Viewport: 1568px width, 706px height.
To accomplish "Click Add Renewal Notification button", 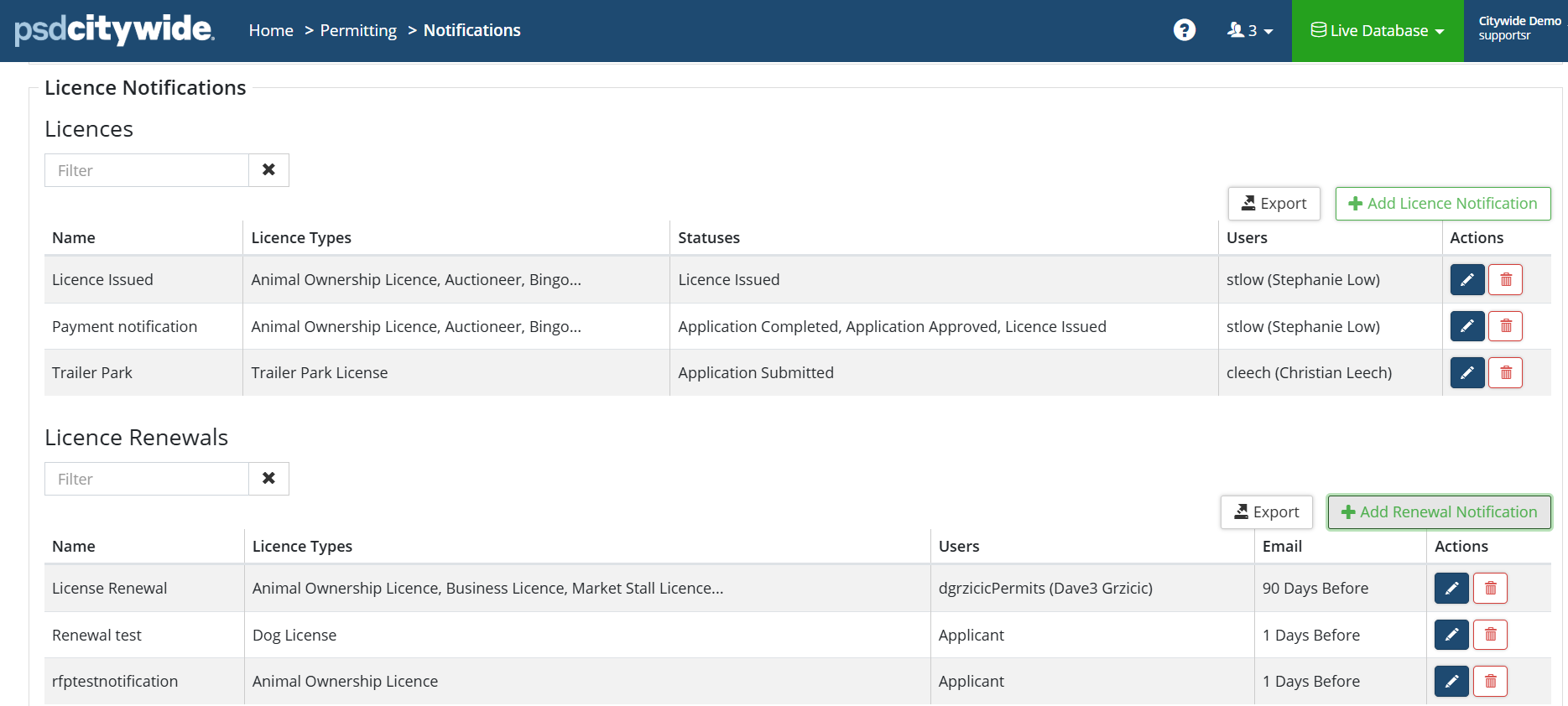I will (x=1439, y=512).
